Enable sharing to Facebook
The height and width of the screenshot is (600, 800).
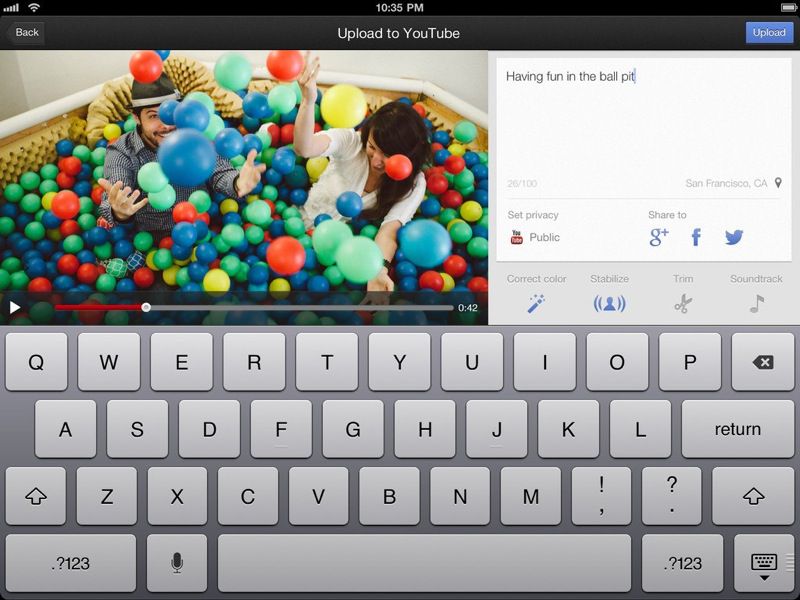pyautogui.click(x=696, y=236)
